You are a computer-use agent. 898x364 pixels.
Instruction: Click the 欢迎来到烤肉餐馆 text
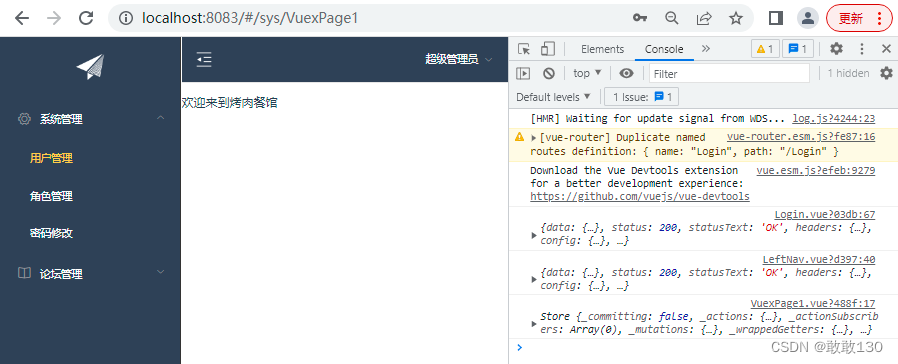click(230, 103)
